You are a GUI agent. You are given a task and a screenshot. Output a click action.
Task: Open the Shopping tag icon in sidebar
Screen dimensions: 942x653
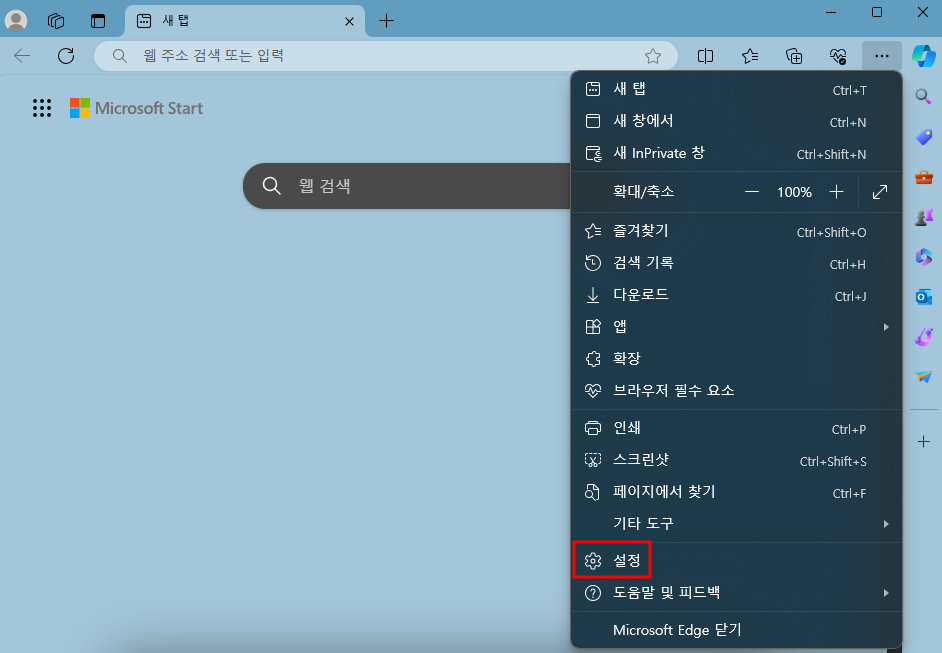[x=923, y=136]
